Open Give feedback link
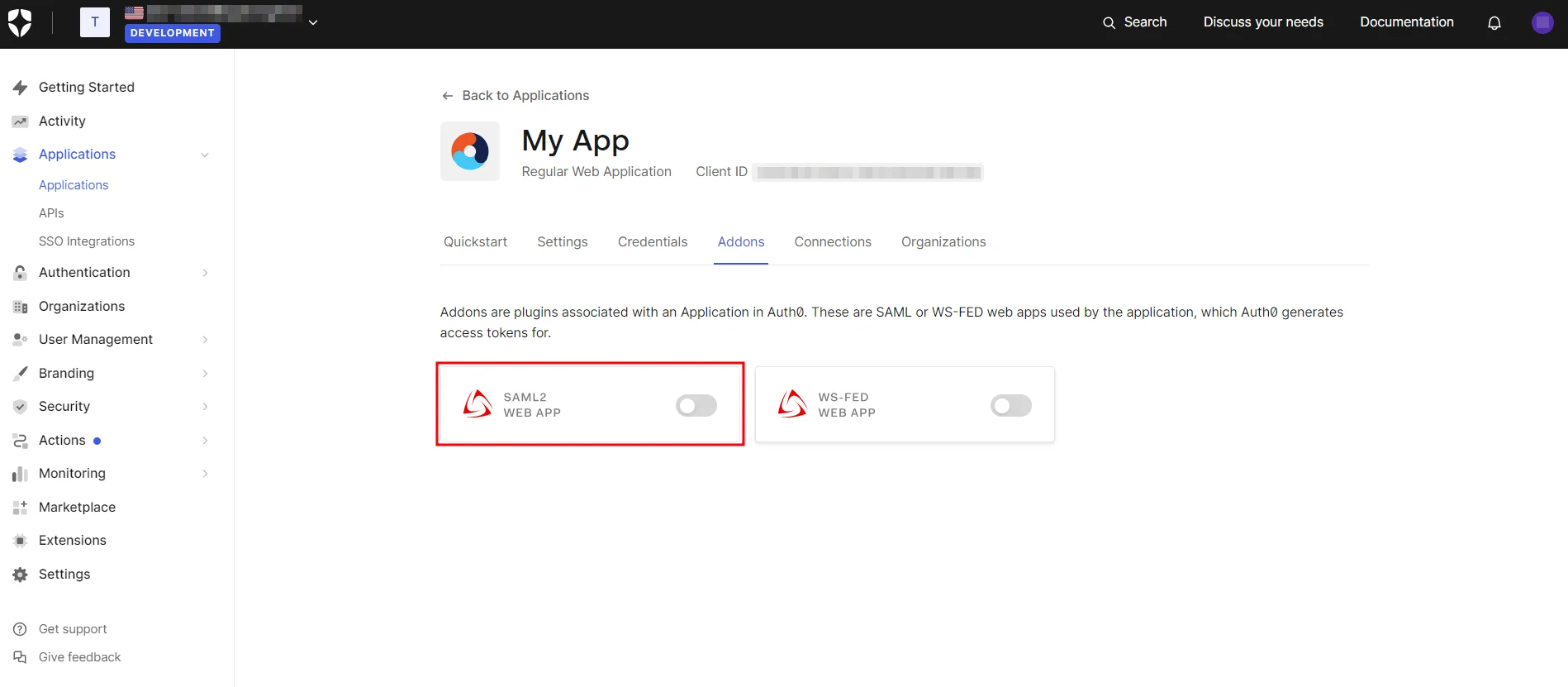The image size is (1568, 687). point(79,657)
